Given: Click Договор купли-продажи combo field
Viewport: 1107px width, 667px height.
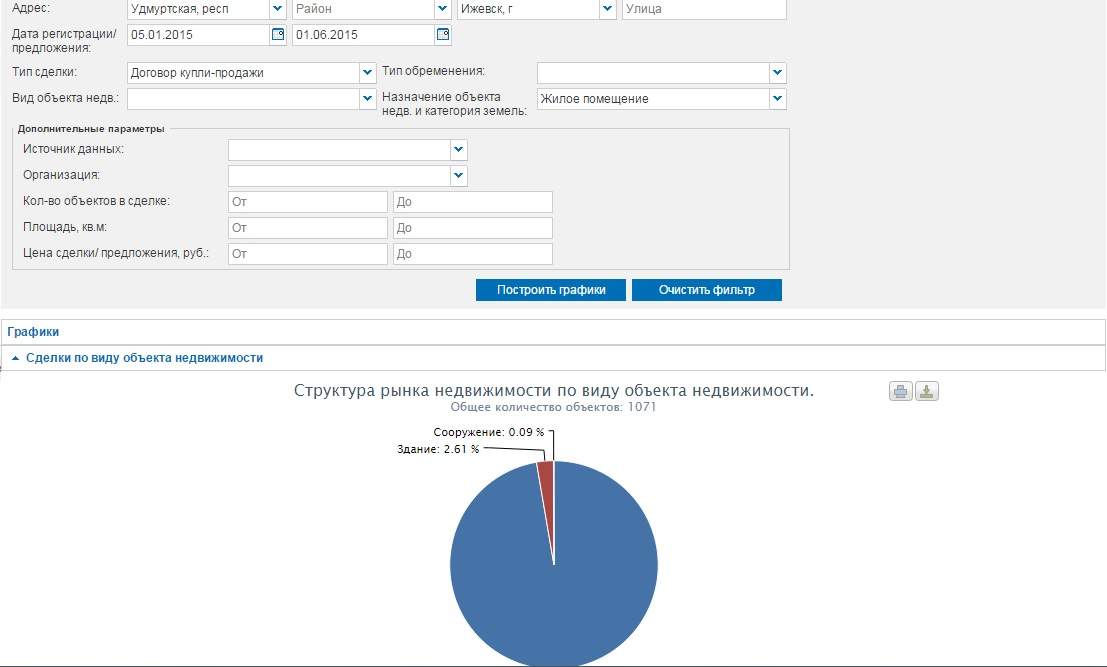Looking at the screenshot, I should (x=244, y=73).
